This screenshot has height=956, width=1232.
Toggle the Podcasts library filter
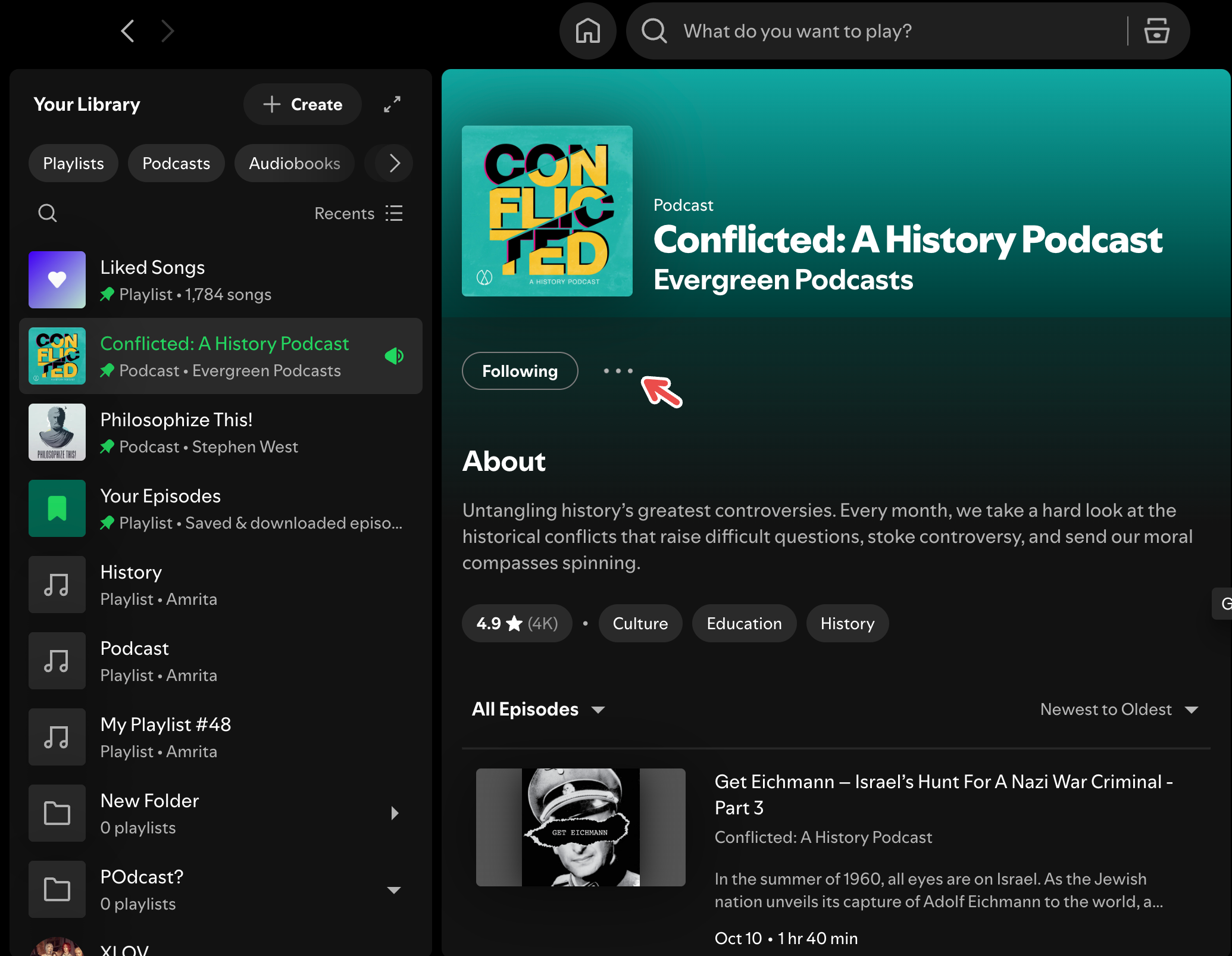[176, 163]
